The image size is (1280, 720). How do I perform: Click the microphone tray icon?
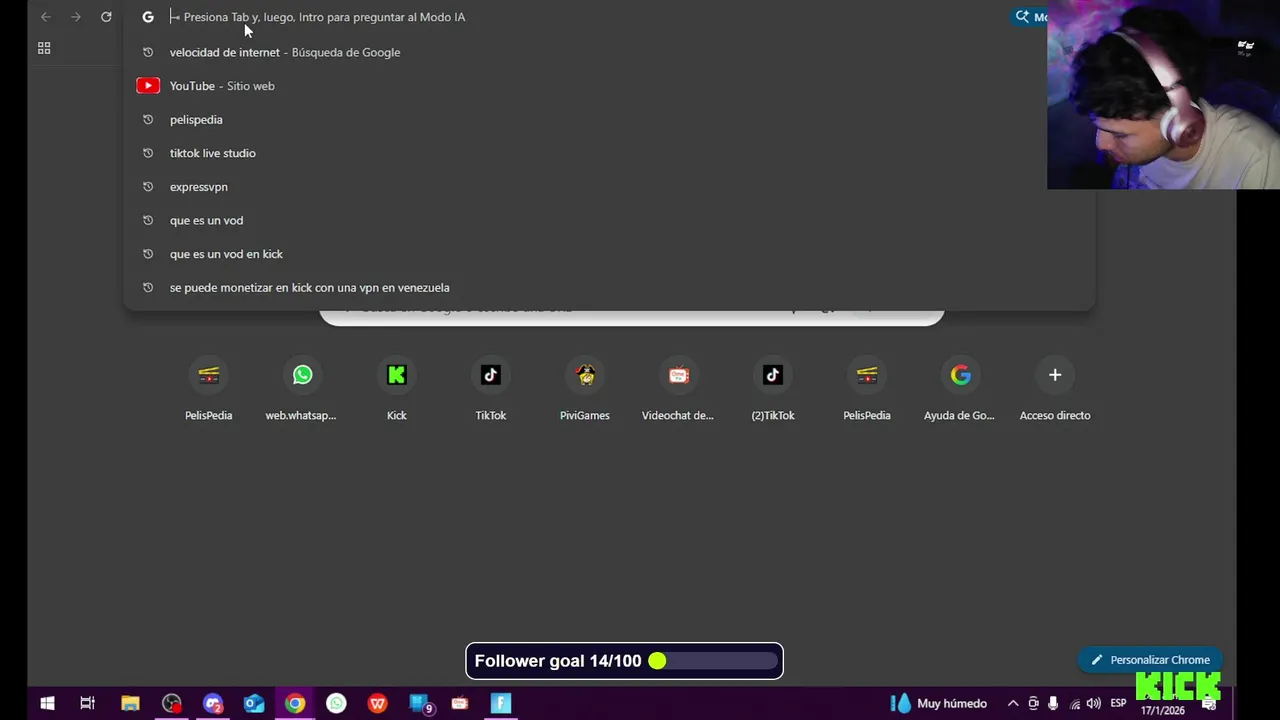pos(1053,703)
